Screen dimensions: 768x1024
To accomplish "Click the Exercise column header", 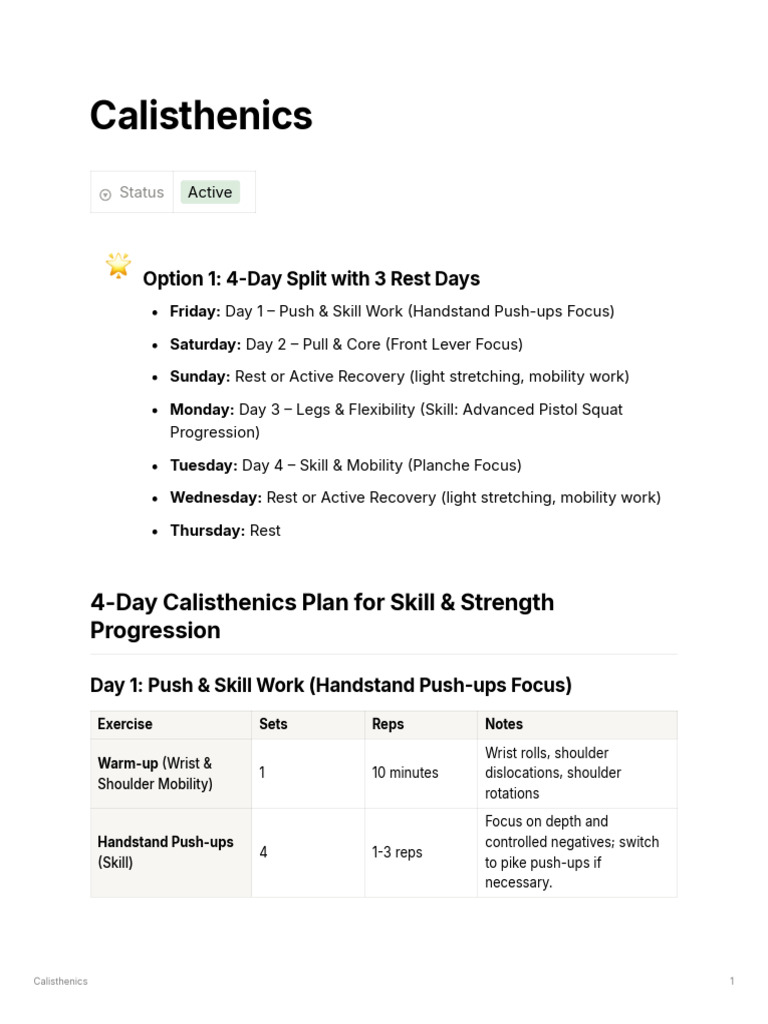I will click(125, 724).
